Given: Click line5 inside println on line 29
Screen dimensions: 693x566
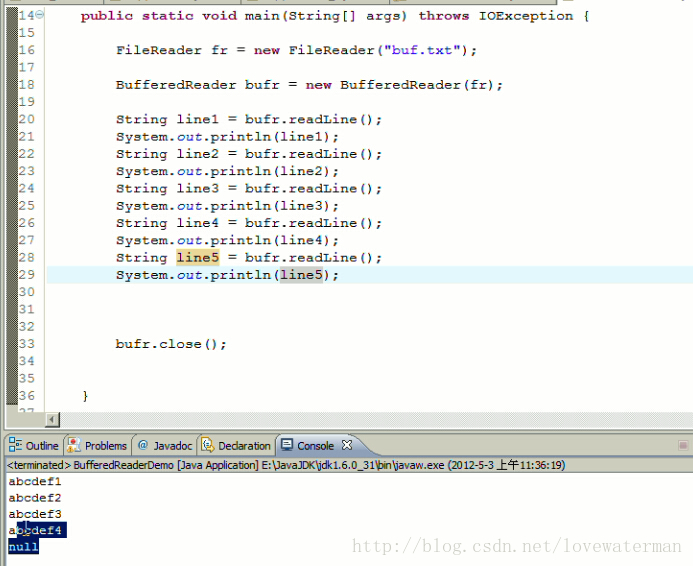Looking at the screenshot, I should pyautogui.click(x=301, y=275).
